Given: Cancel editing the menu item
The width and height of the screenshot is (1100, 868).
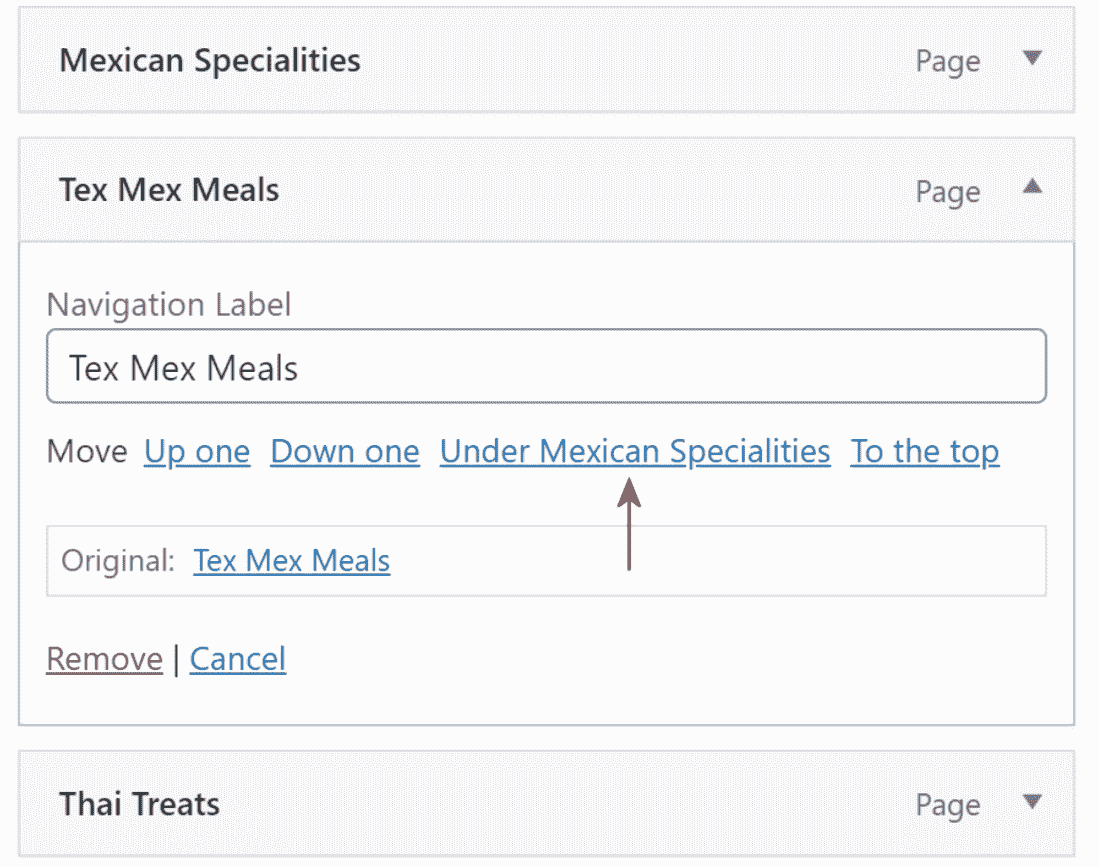Looking at the screenshot, I should pos(238,659).
